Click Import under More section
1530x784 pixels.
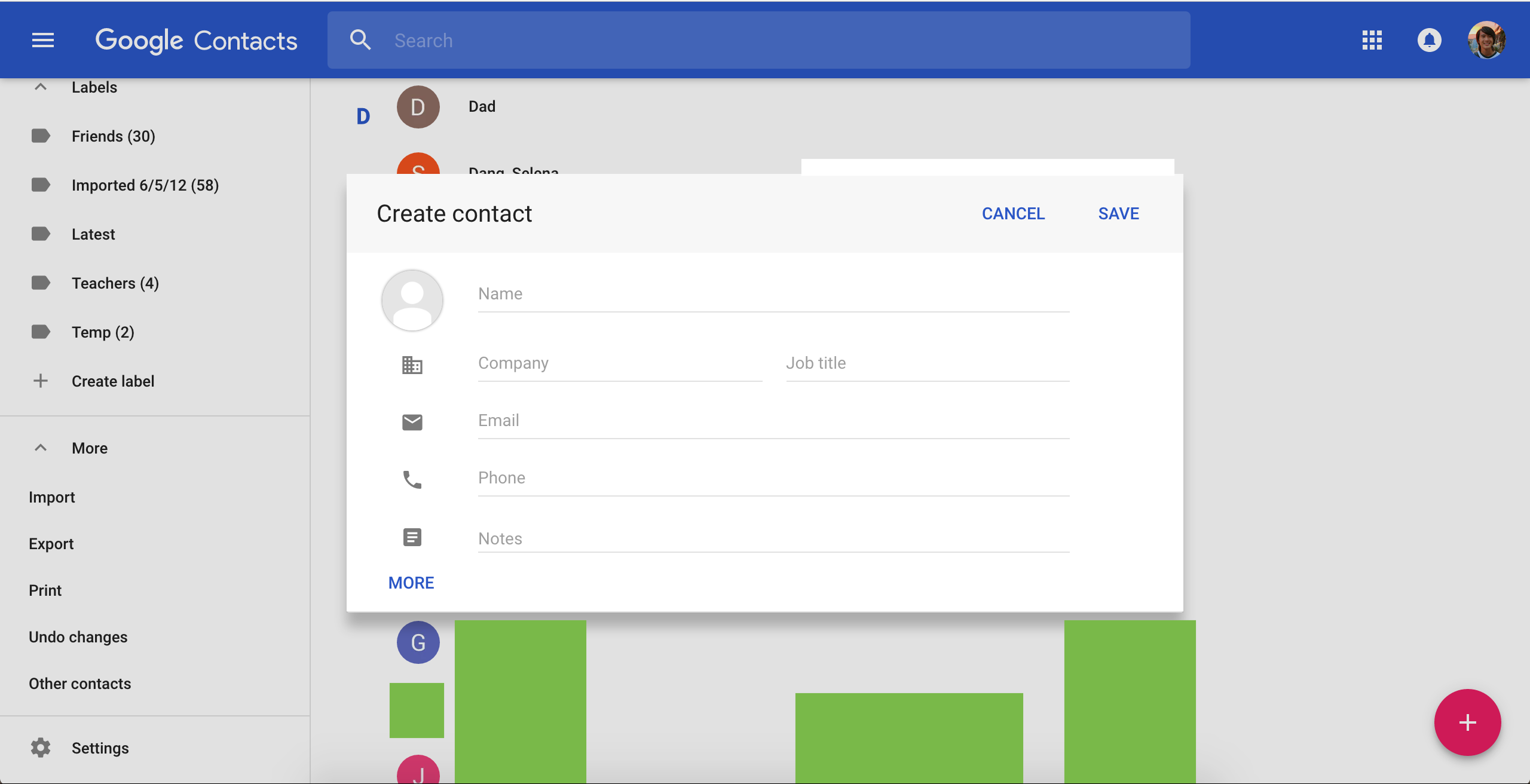point(52,496)
